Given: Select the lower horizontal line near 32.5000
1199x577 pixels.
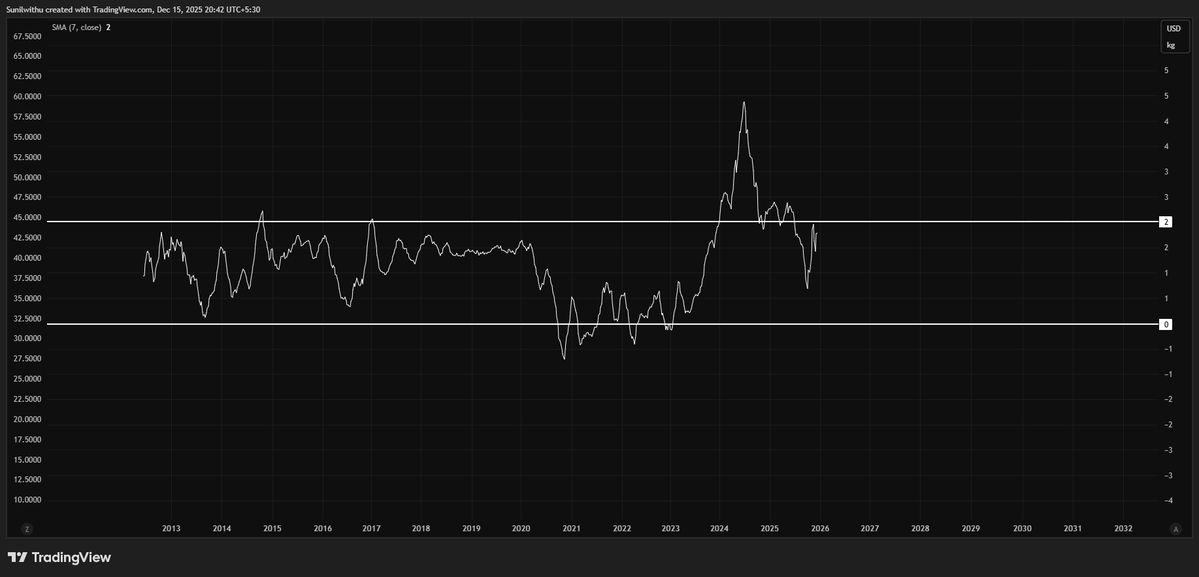Looking at the screenshot, I should tap(602, 324).
